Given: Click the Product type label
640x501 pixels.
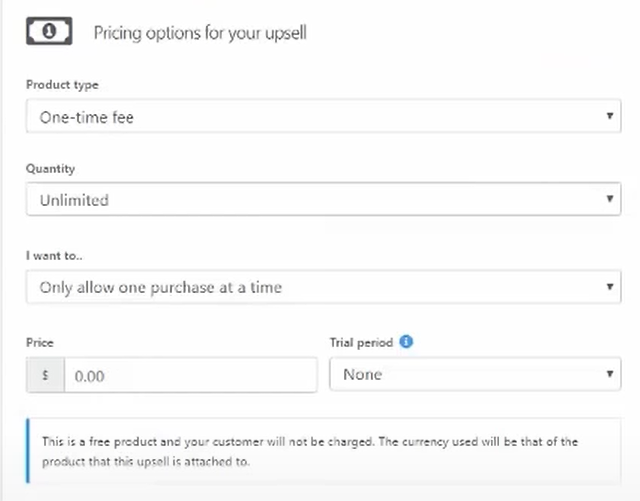Looking at the screenshot, I should pyautogui.click(x=62, y=85).
